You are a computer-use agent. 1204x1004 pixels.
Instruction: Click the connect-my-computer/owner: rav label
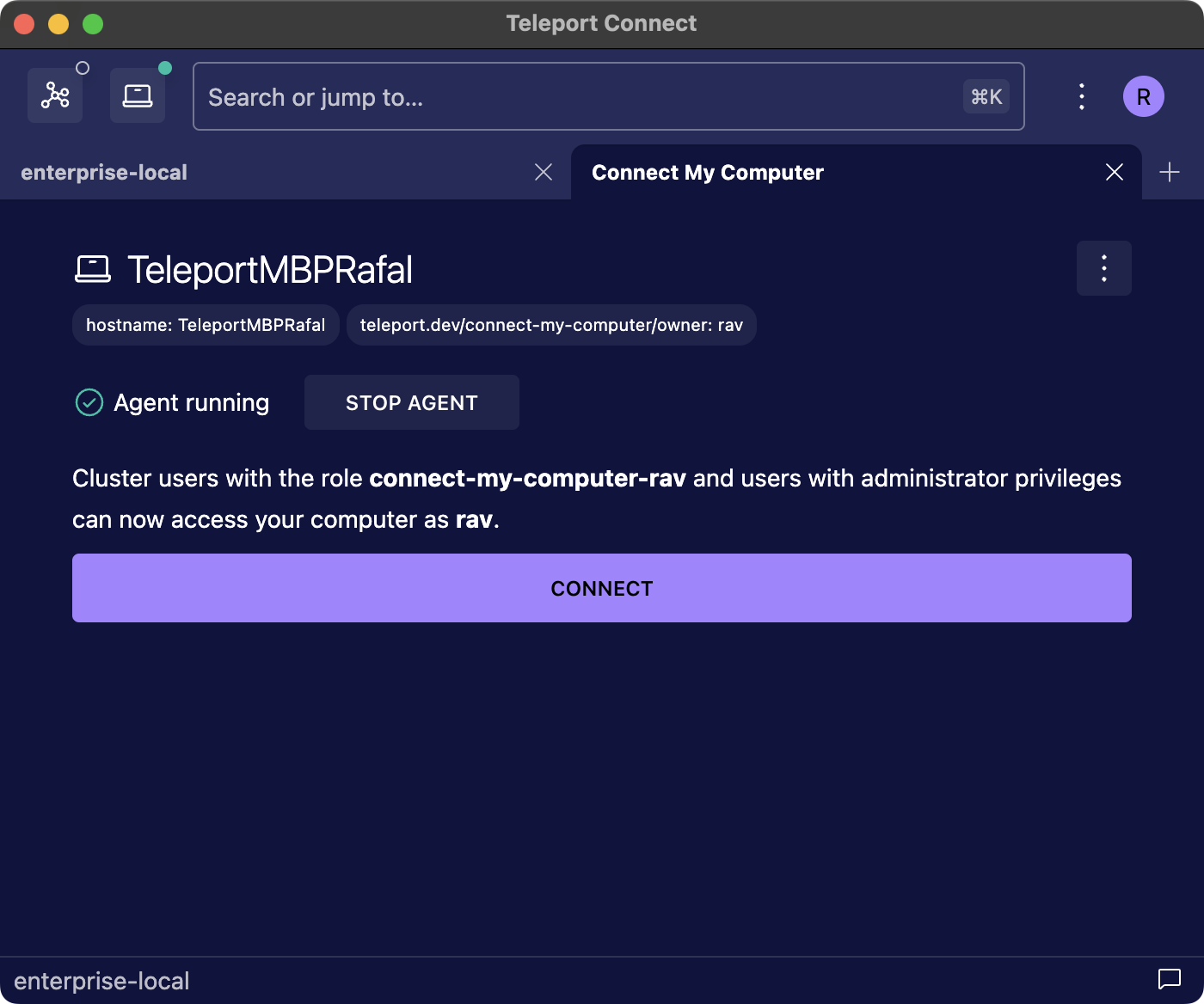coord(551,325)
